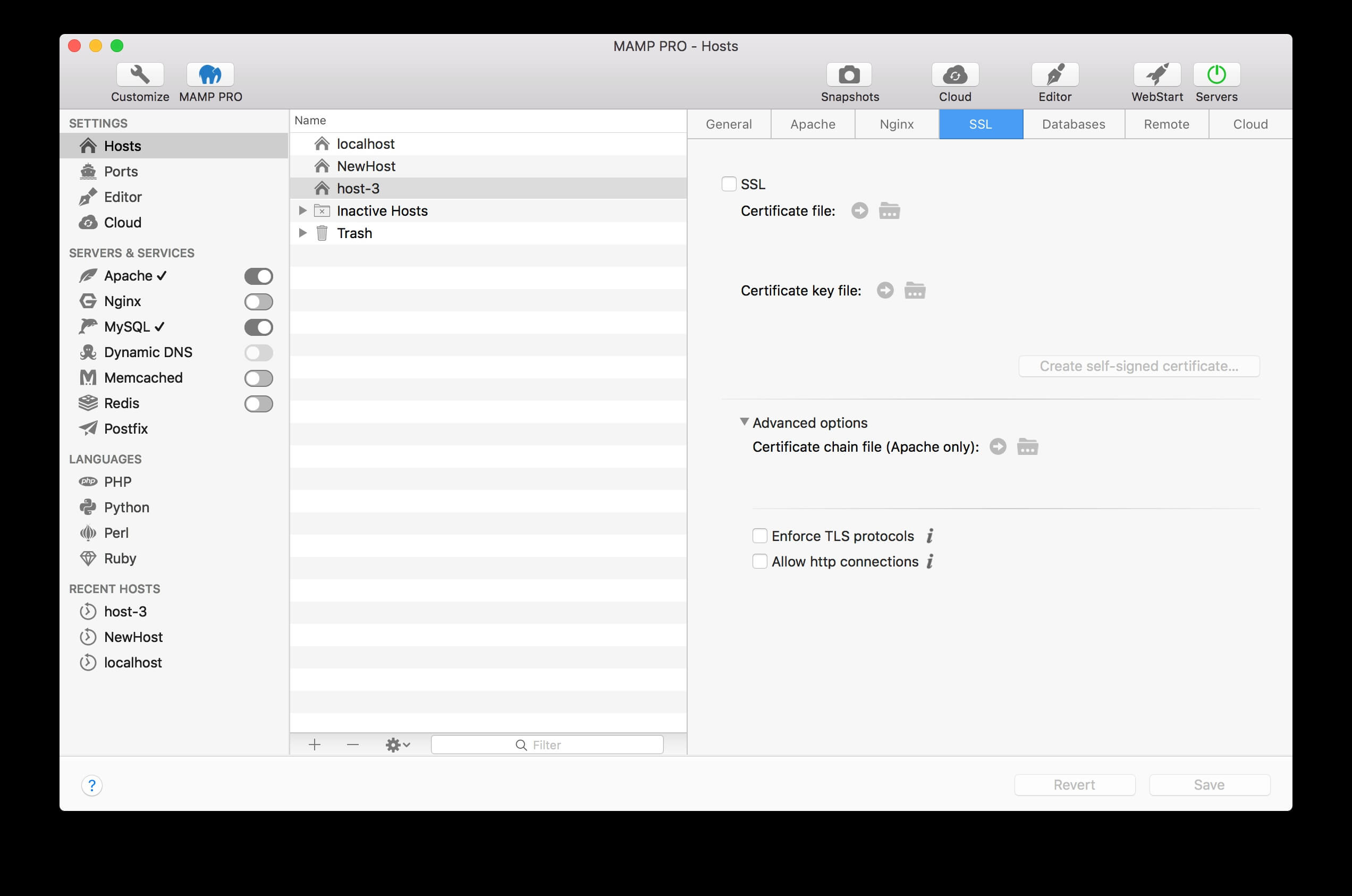The height and width of the screenshot is (896, 1352).
Task: Collapse Advanced options disclosure triangle
Action: coord(744,422)
